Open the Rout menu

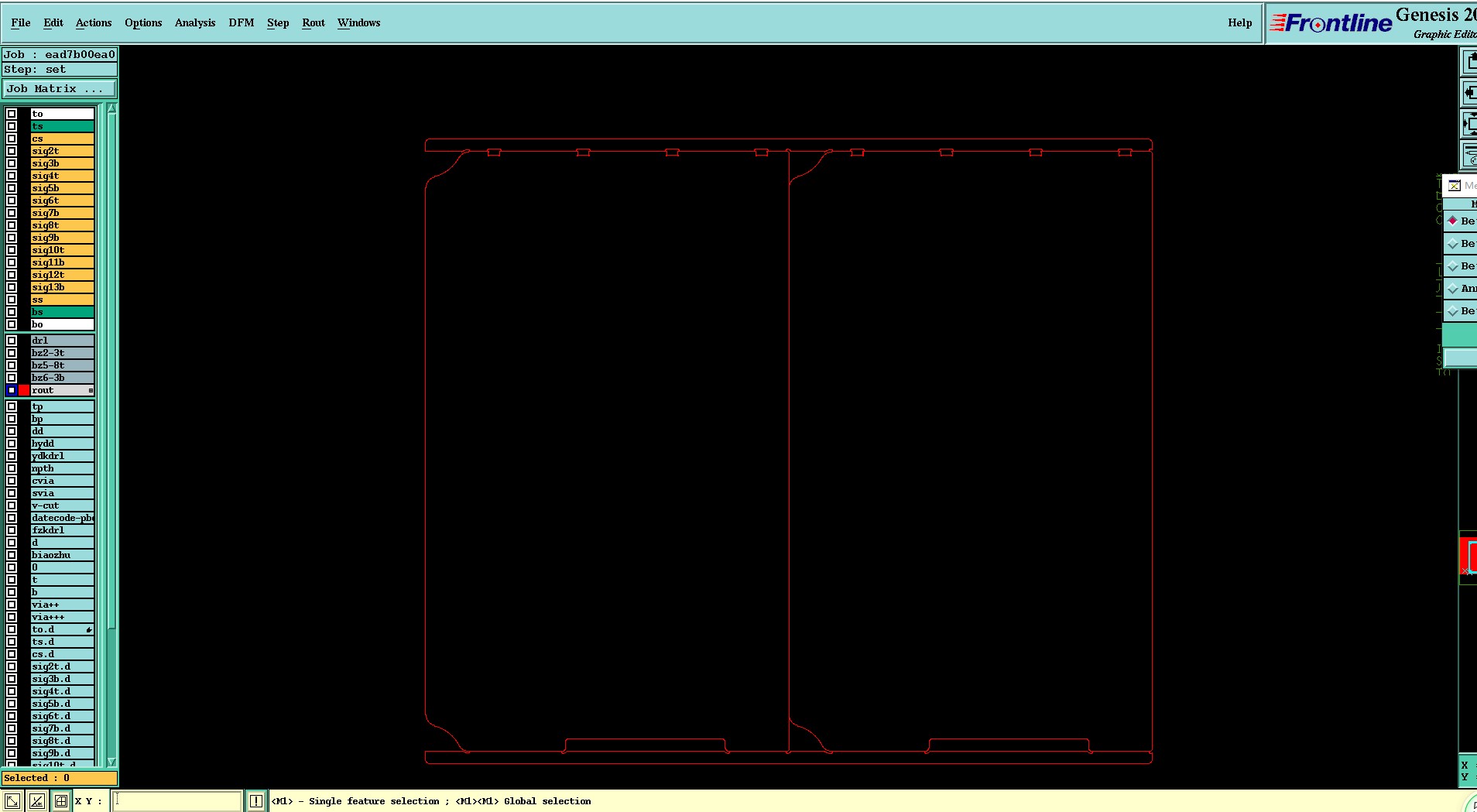pyautogui.click(x=314, y=22)
